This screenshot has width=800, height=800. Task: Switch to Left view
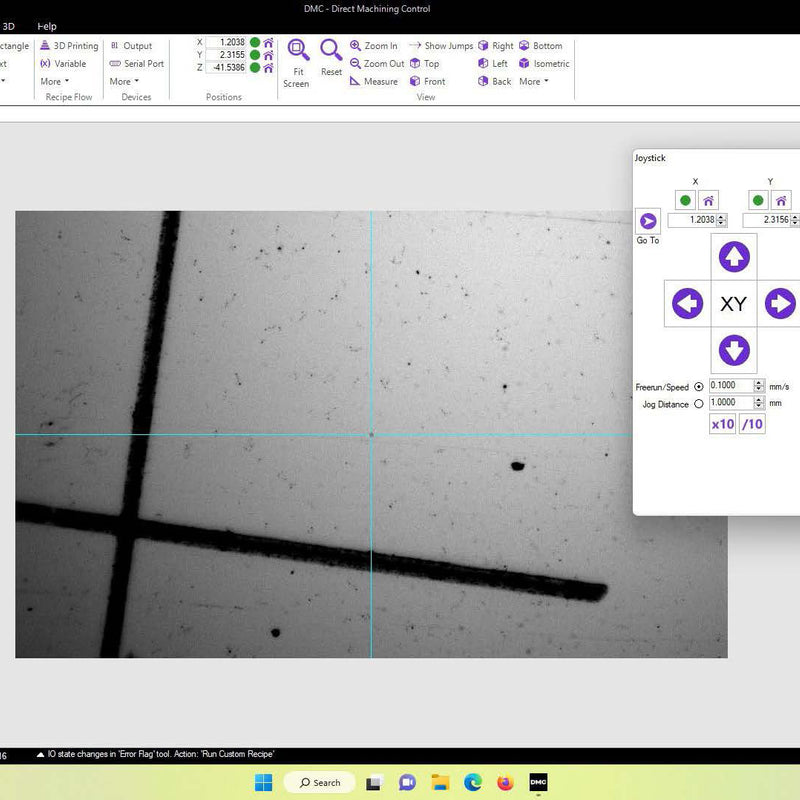(493, 63)
